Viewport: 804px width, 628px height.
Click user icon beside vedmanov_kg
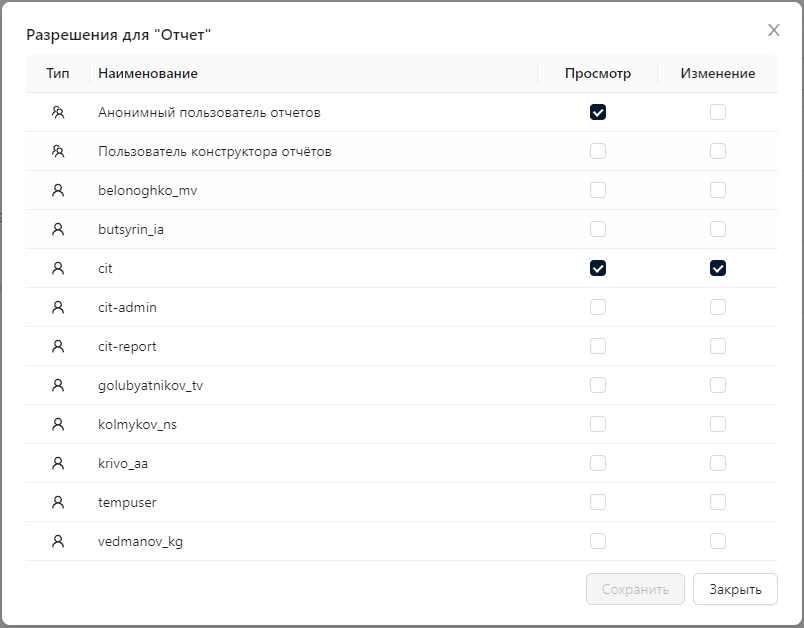pos(58,541)
